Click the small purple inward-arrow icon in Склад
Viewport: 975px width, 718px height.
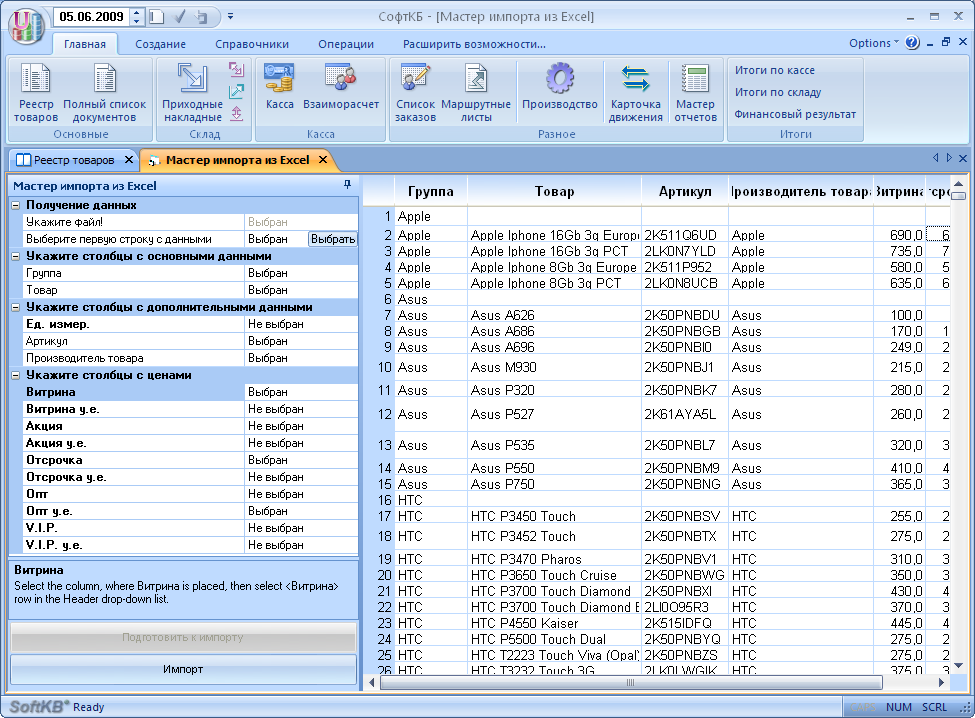coord(236,69)
